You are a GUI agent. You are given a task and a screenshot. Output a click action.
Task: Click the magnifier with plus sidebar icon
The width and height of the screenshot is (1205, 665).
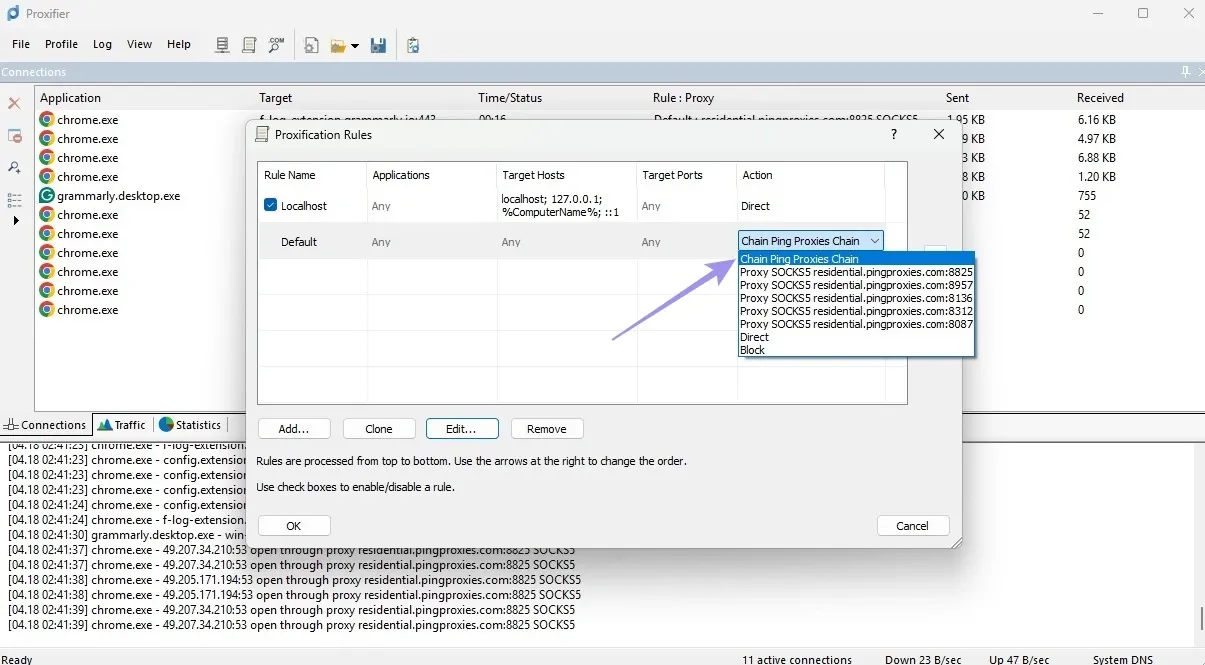coord(14,167)
